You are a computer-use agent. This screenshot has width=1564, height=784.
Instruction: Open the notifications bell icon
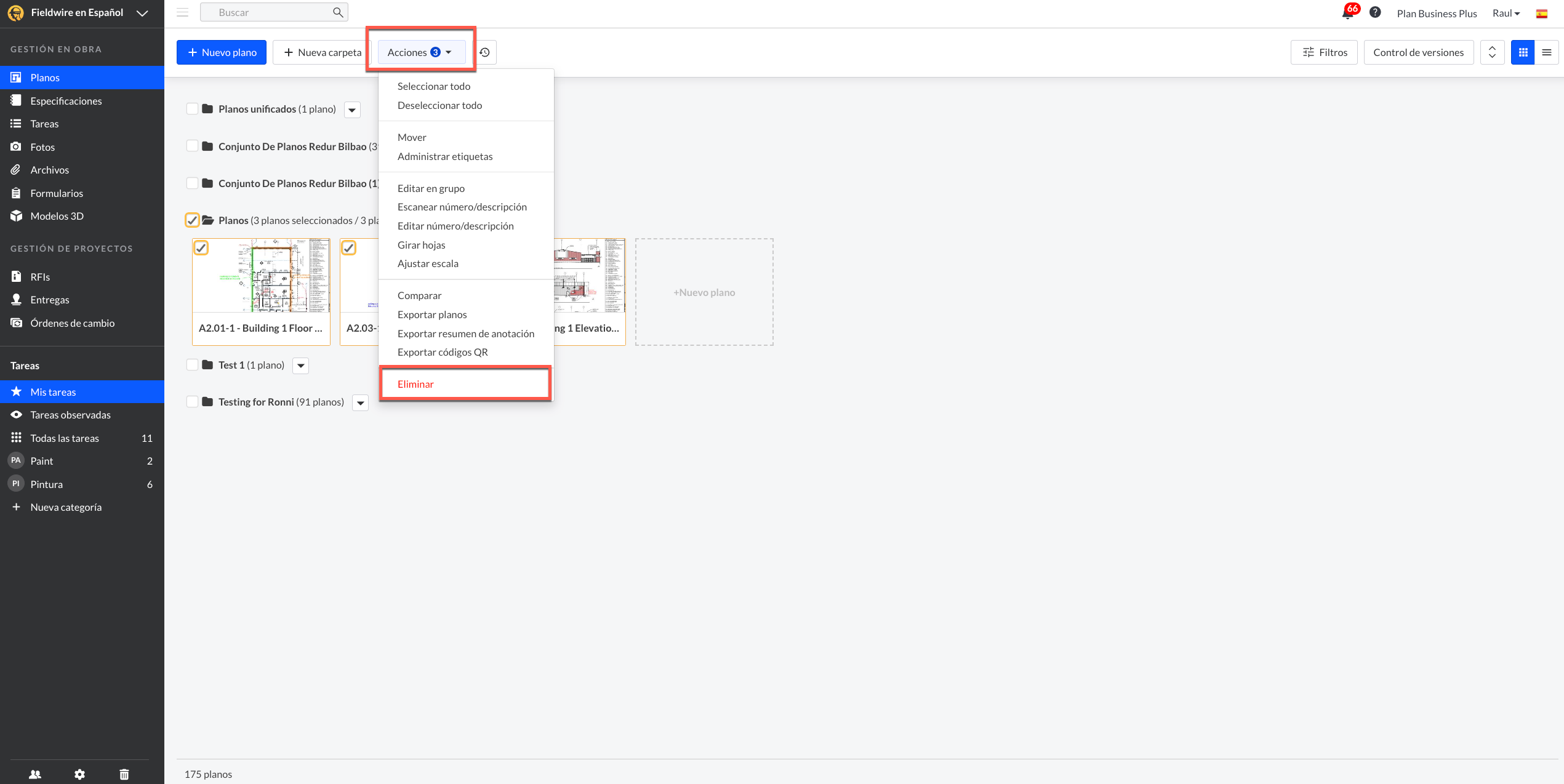pos(1347,13)
